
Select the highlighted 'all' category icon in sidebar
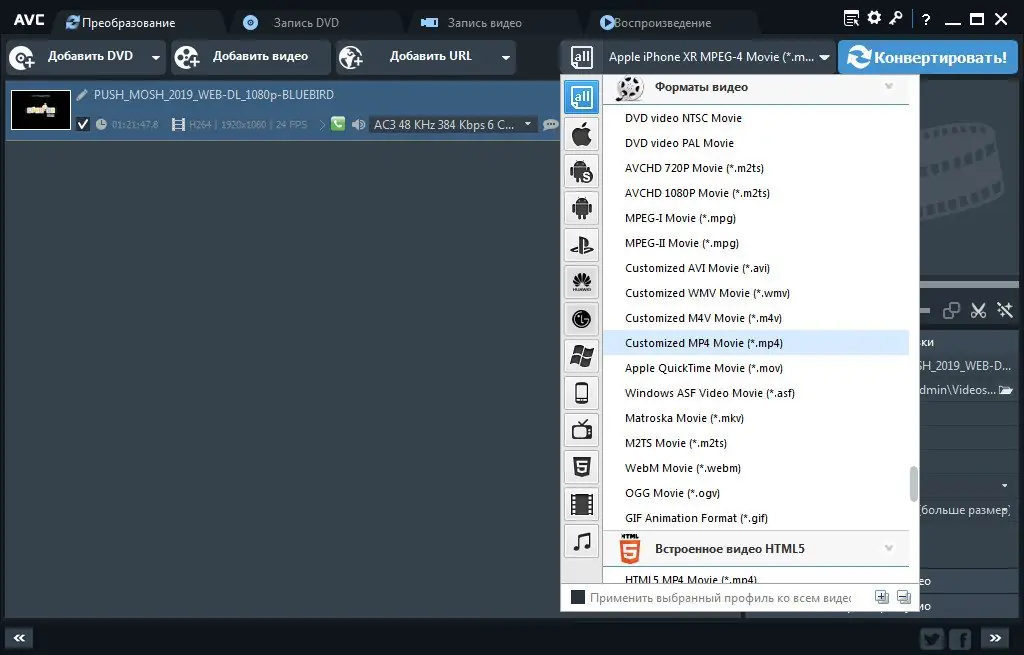point(581,98)
